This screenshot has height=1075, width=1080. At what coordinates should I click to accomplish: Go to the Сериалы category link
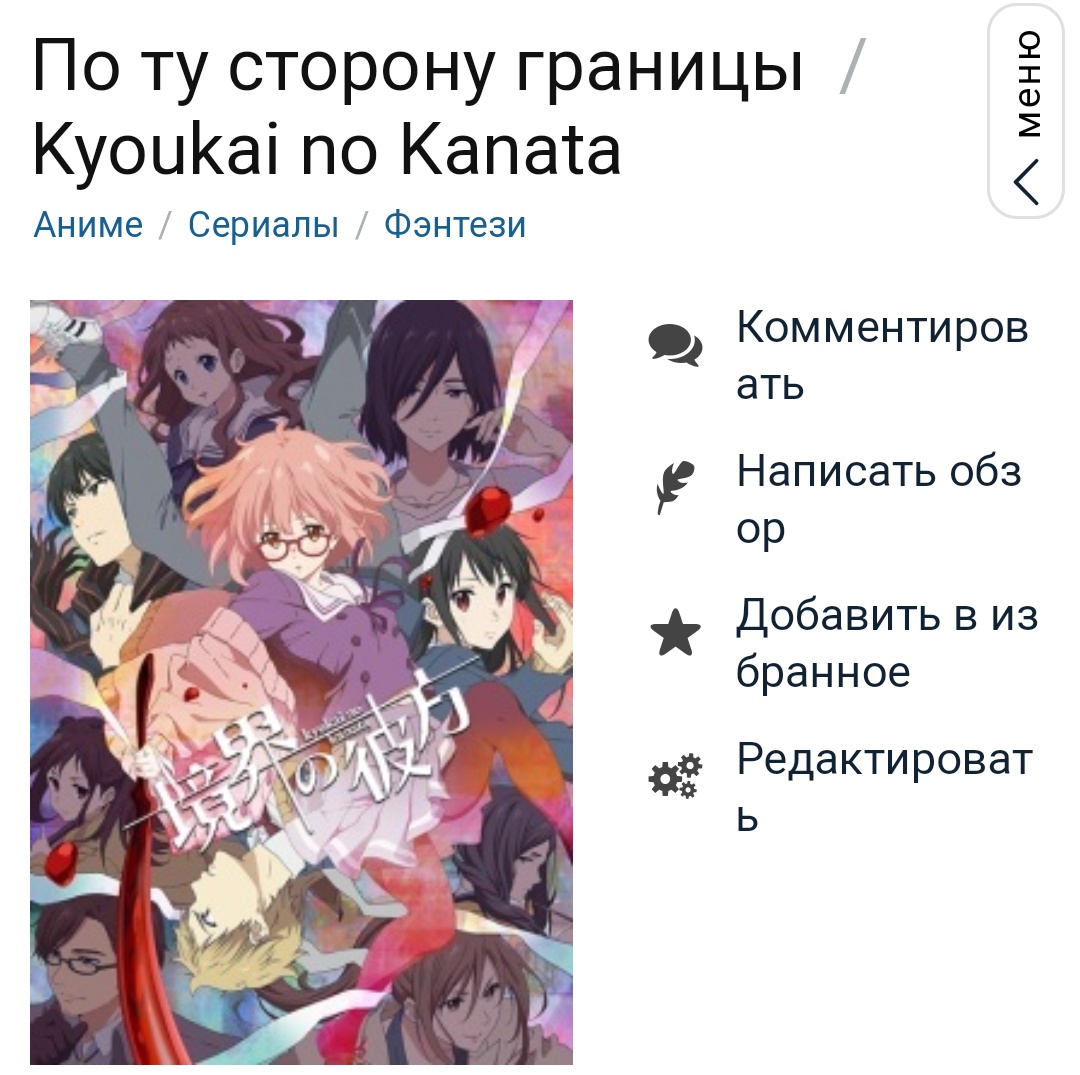point(264,225)
